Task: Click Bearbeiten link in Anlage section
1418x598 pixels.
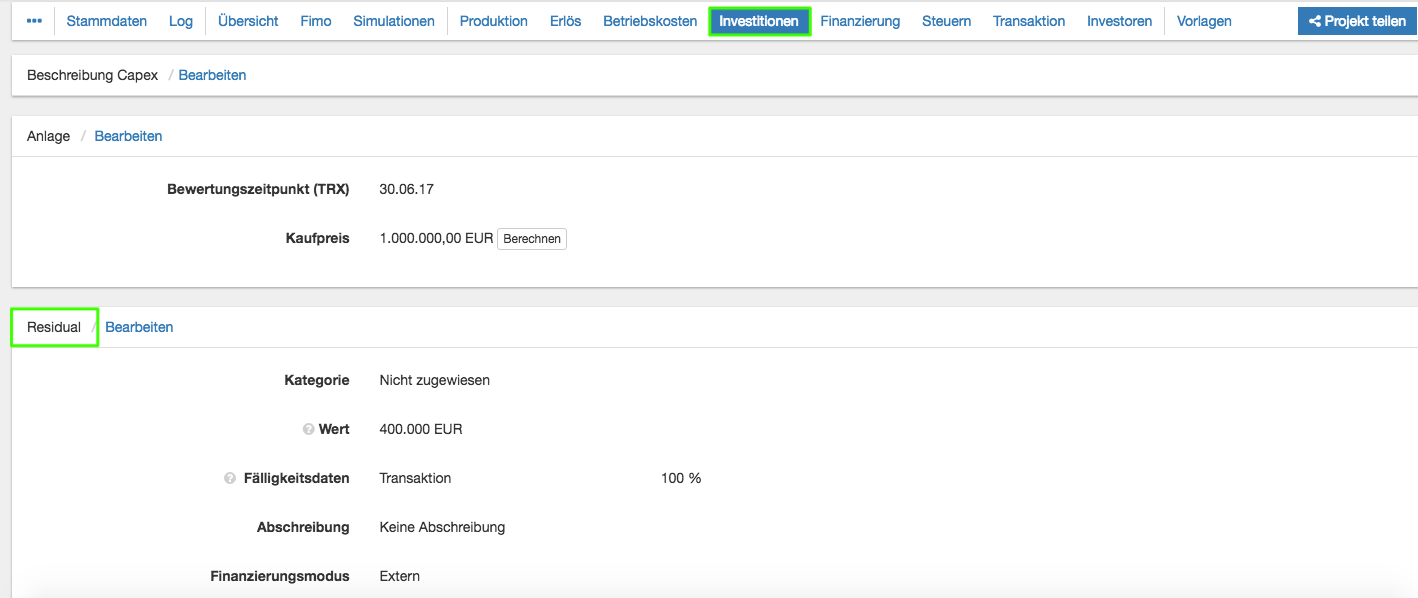Action: 128,136
